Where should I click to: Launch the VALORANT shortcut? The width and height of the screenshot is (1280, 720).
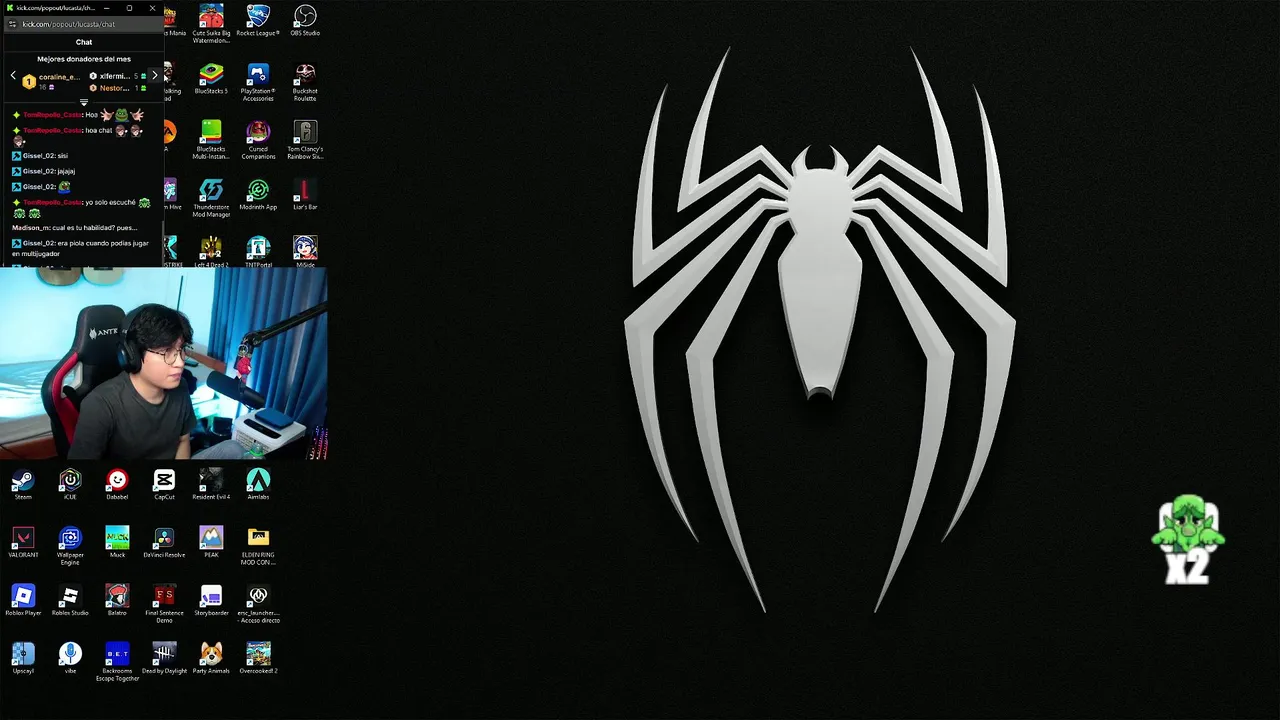23,543
